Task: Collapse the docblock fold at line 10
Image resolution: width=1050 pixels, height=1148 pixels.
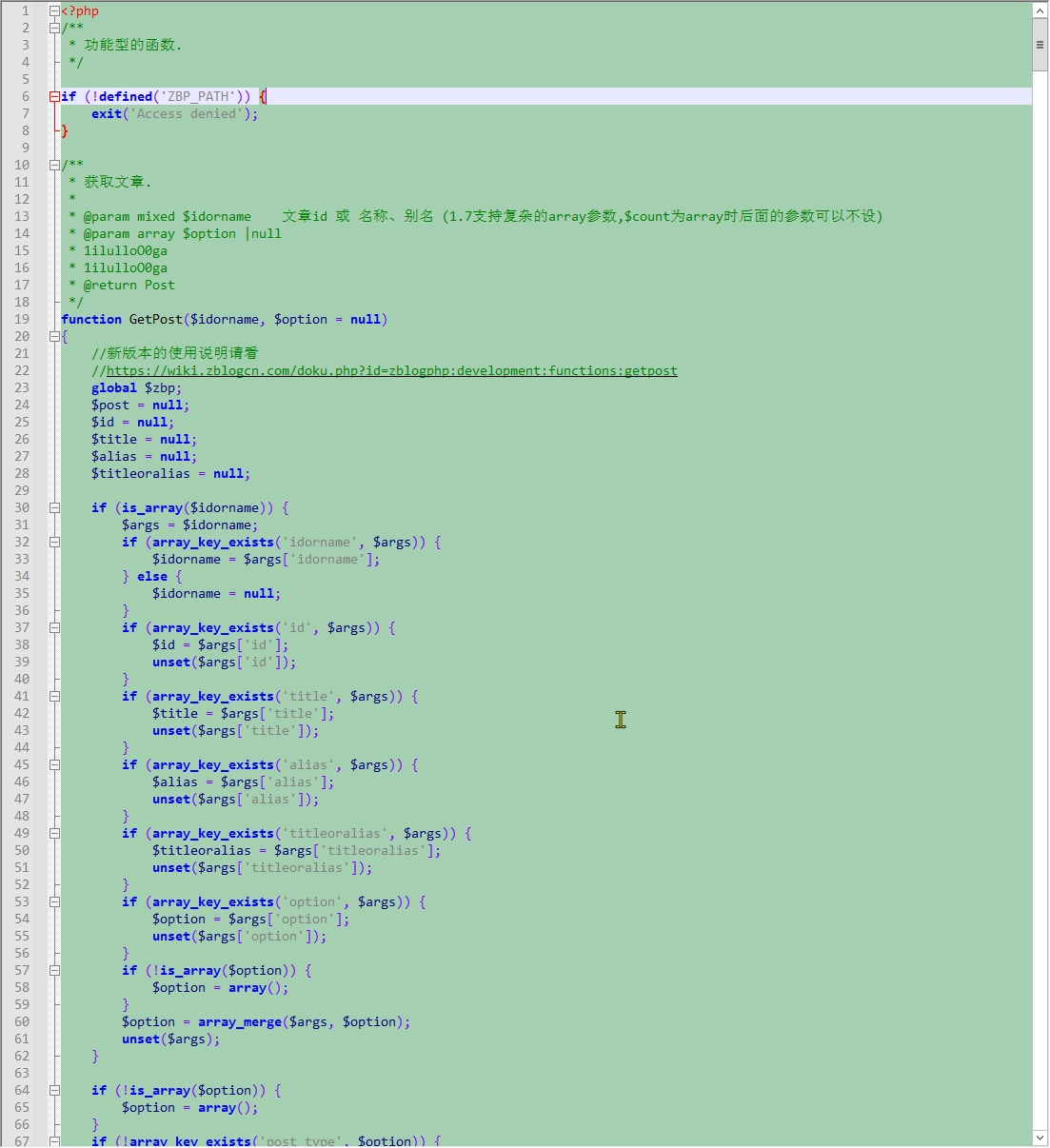Action: tap(54, 165)
